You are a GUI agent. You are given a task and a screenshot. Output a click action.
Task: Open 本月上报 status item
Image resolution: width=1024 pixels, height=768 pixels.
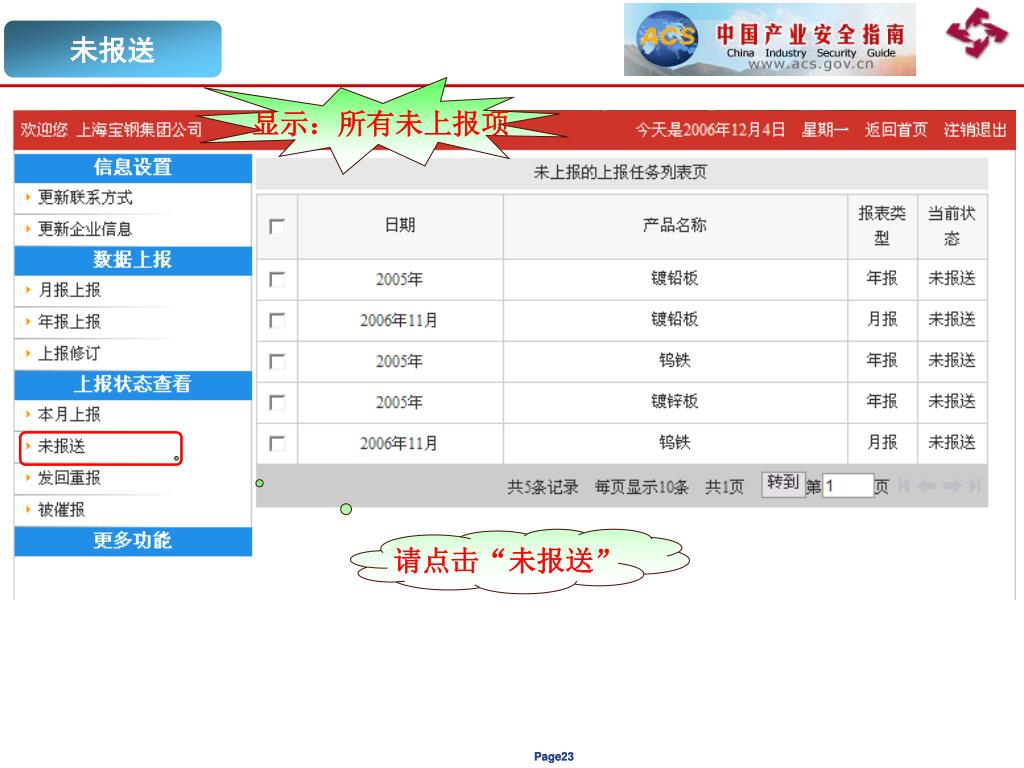point(69,415)
